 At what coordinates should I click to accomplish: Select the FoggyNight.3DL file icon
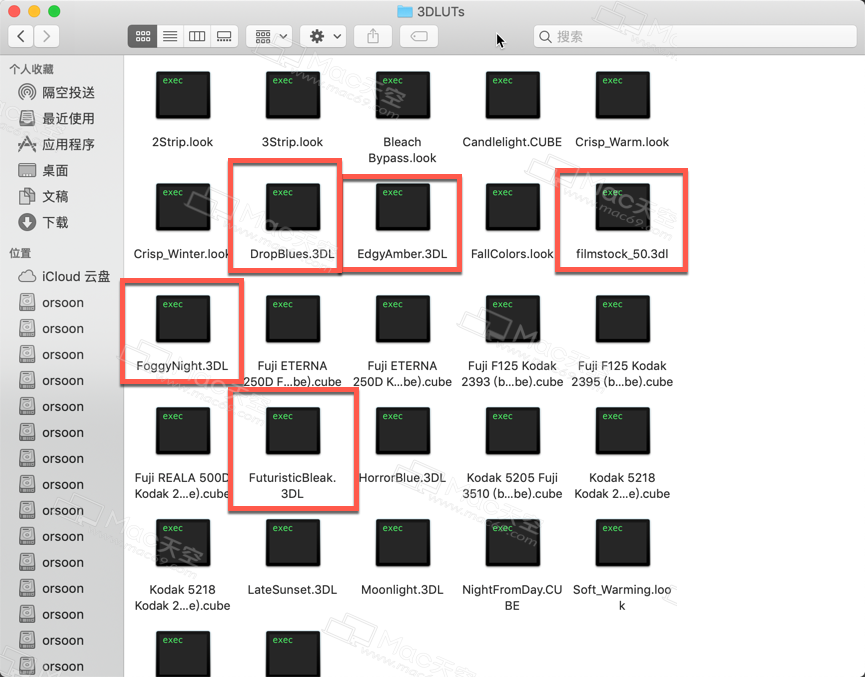[183, 319]
